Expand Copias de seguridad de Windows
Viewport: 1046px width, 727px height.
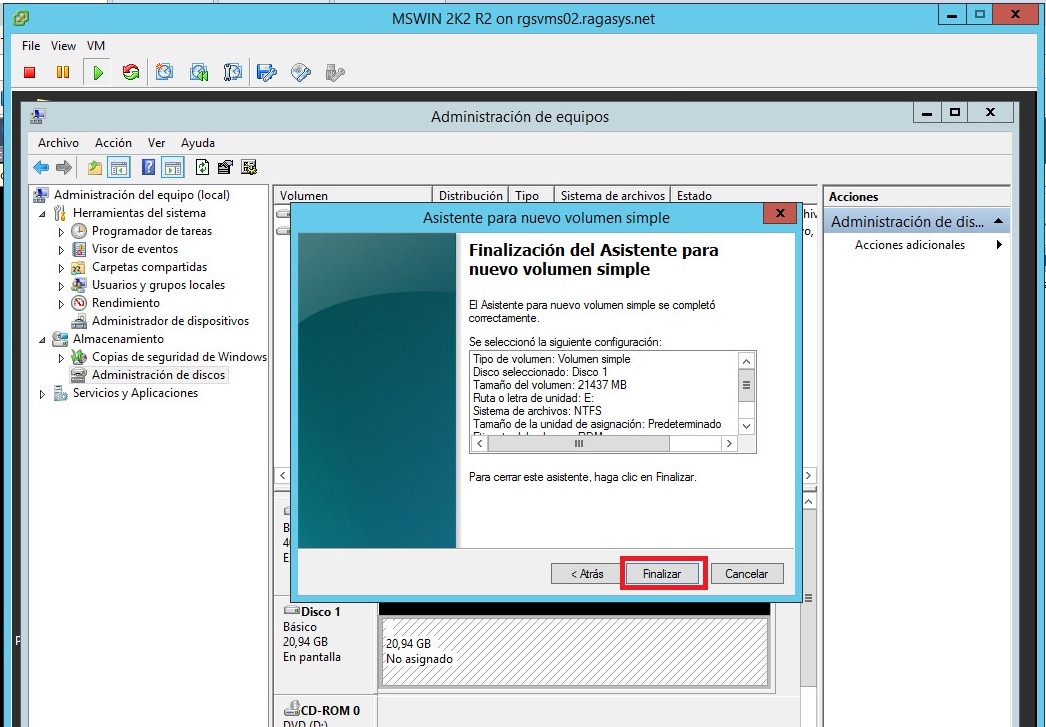[62, 357]
